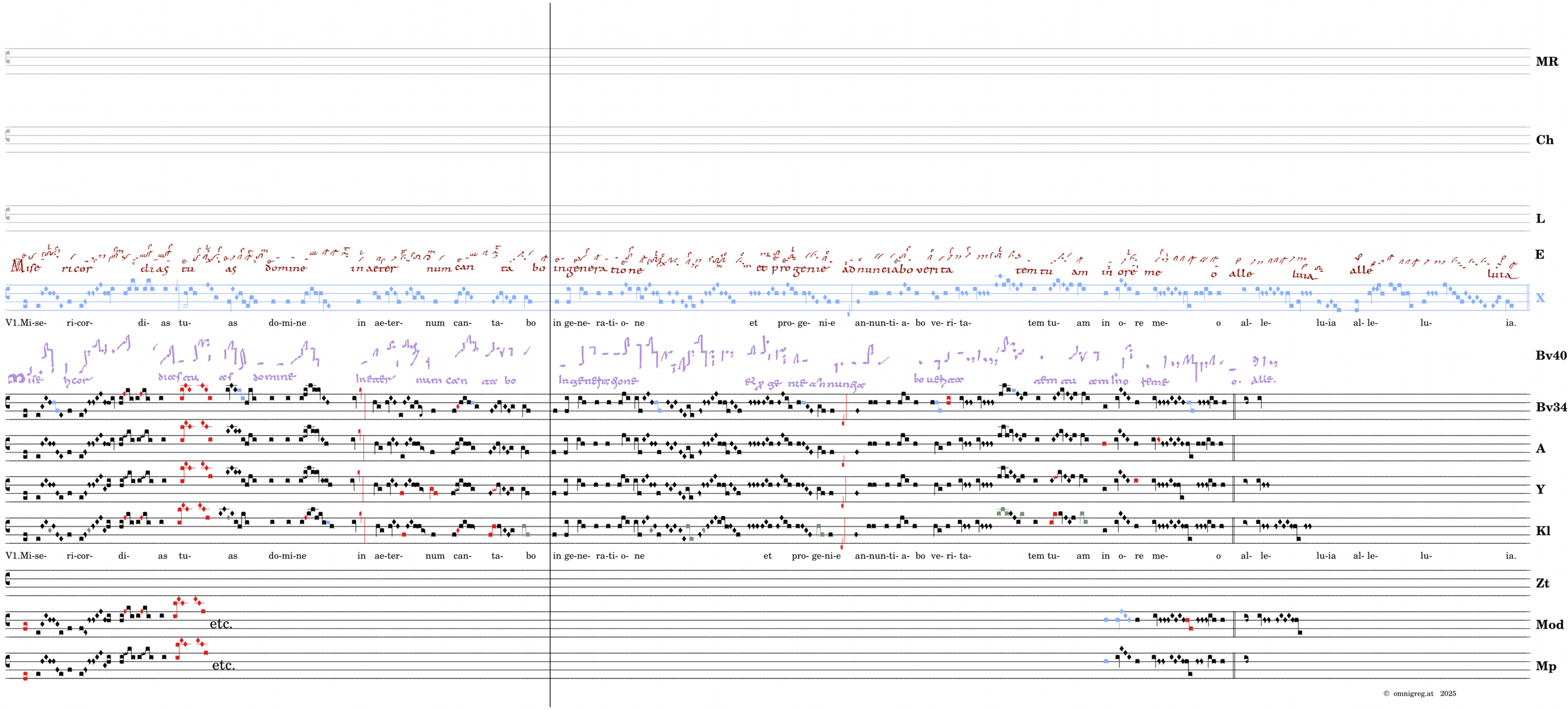Click the C clef on the Mp staff
Screen dimensions: 1568x710
point(8,661)
